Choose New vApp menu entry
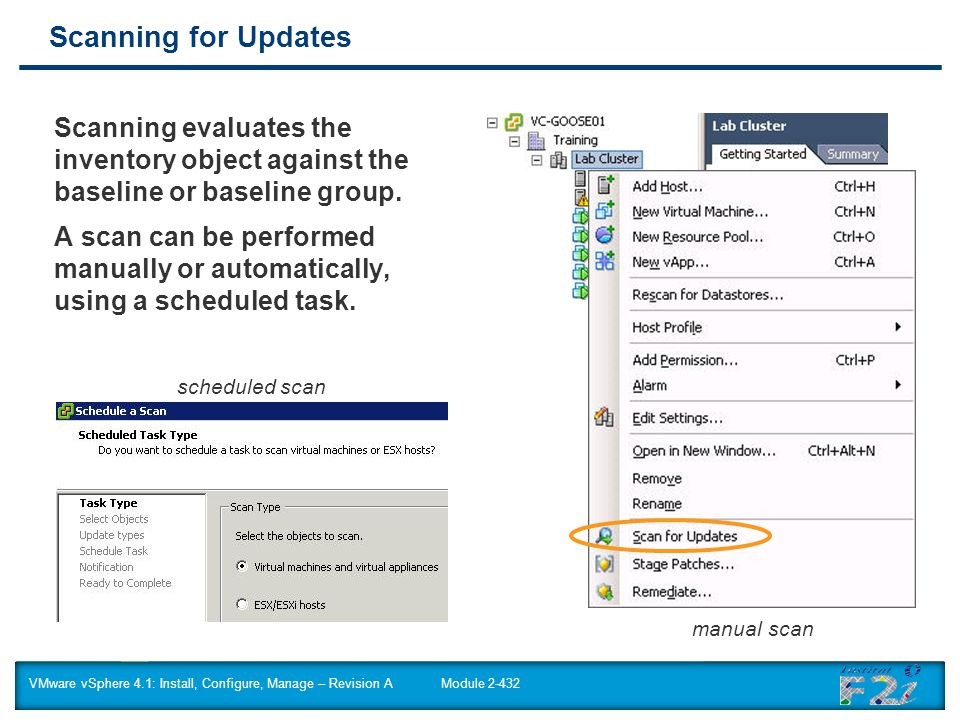This screenshot has height=720, width=960. click(x=753, y=263)
